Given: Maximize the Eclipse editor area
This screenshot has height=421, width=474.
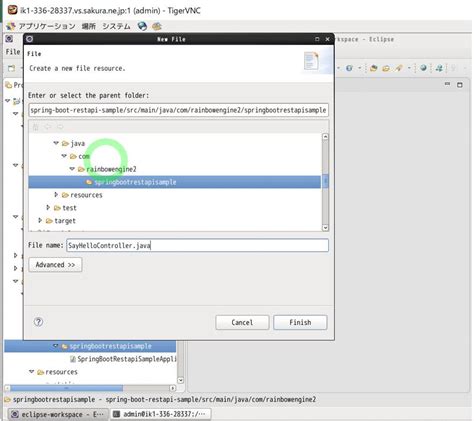Looking at the screenshot, I should [460, 85].
